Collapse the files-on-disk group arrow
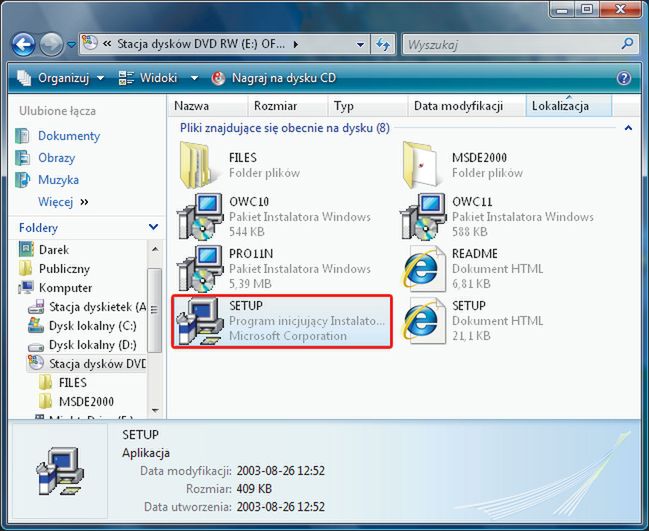Image resolution: width=649 pixels, height=531 pixels. (628, 128)
